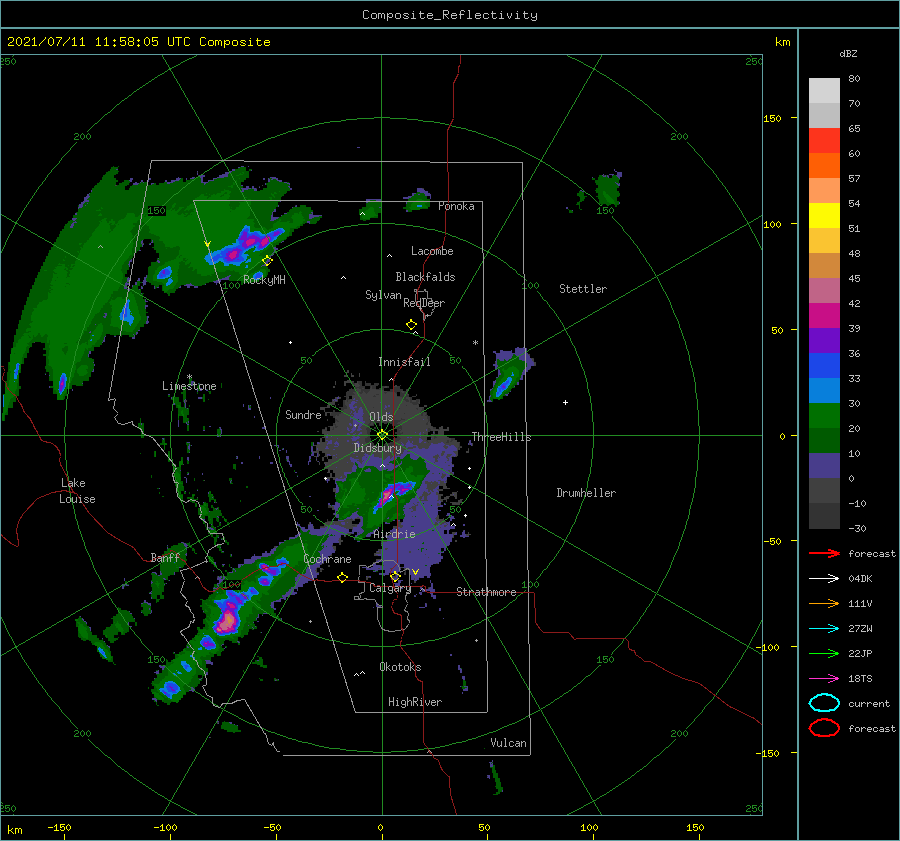The width and height of the screenshot is (900, 841).
Task: Click the yellow diamond marker south of Cochrane
Action: [343, 578]
